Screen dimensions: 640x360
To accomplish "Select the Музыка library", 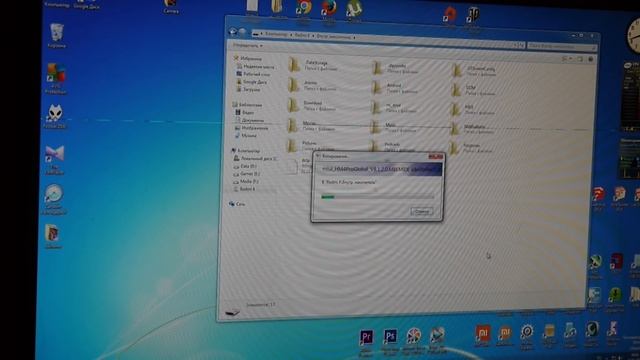I will click(x=246, y=135).
